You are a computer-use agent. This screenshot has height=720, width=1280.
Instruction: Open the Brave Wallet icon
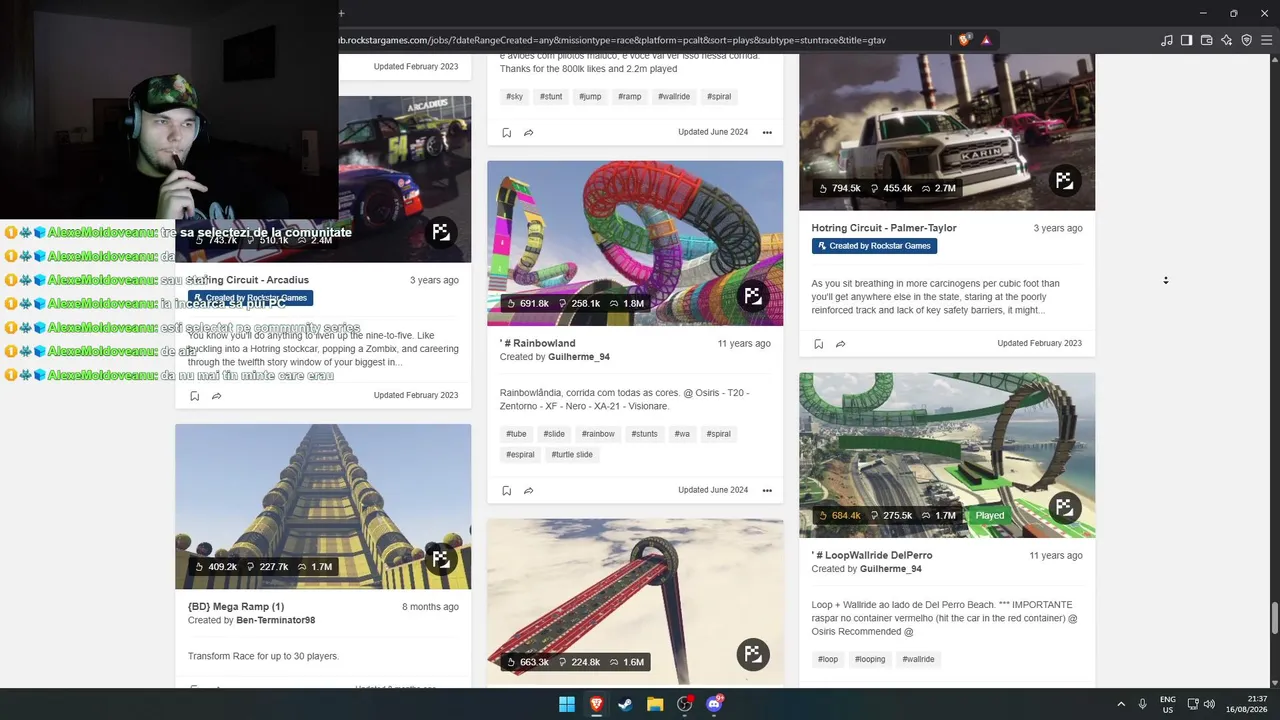point(1207,40)
